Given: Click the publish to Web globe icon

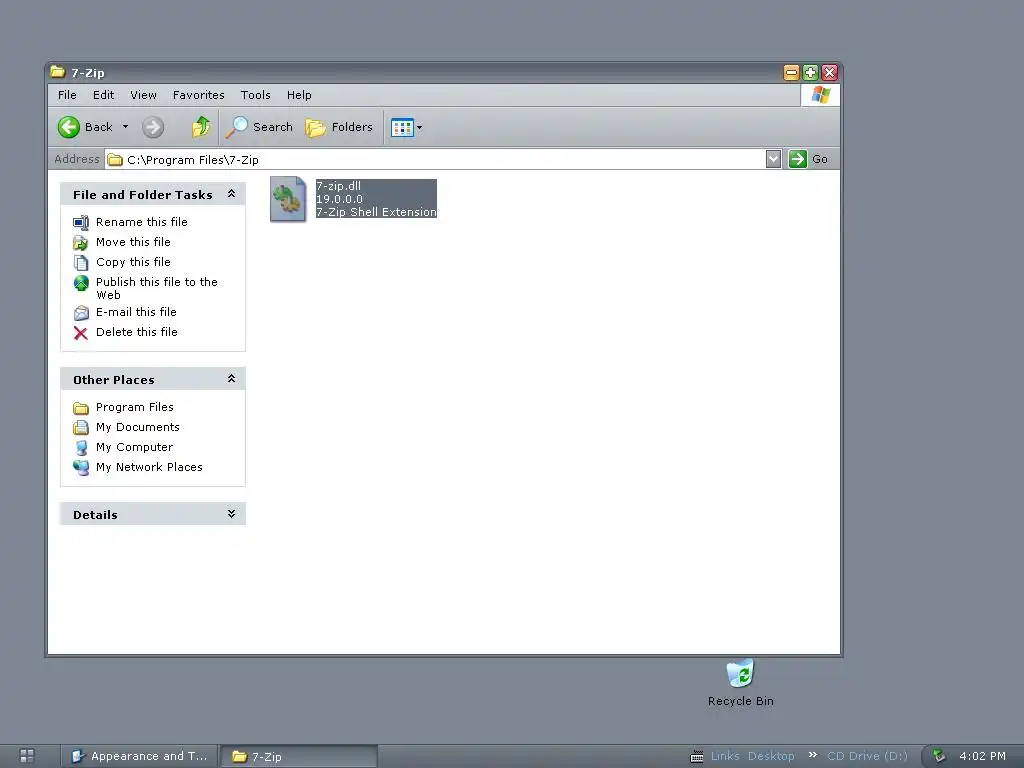Looking at the screenshot, I should (x=81, y=283).
